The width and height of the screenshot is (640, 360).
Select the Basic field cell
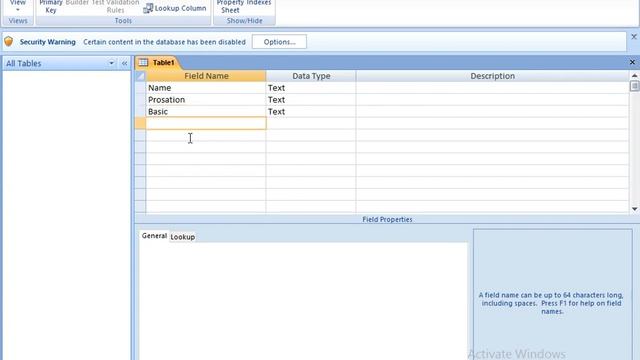(x=206, y=111)
